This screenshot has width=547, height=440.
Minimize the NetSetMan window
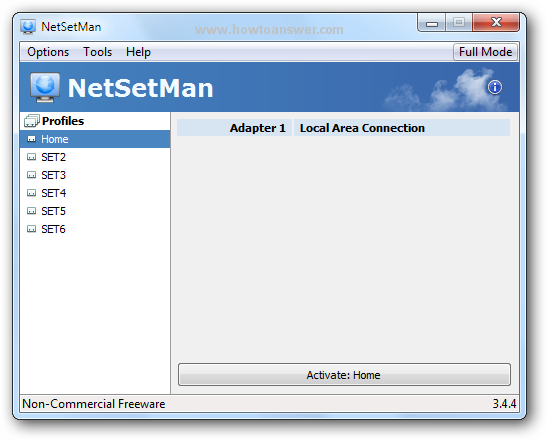point(432,23)
